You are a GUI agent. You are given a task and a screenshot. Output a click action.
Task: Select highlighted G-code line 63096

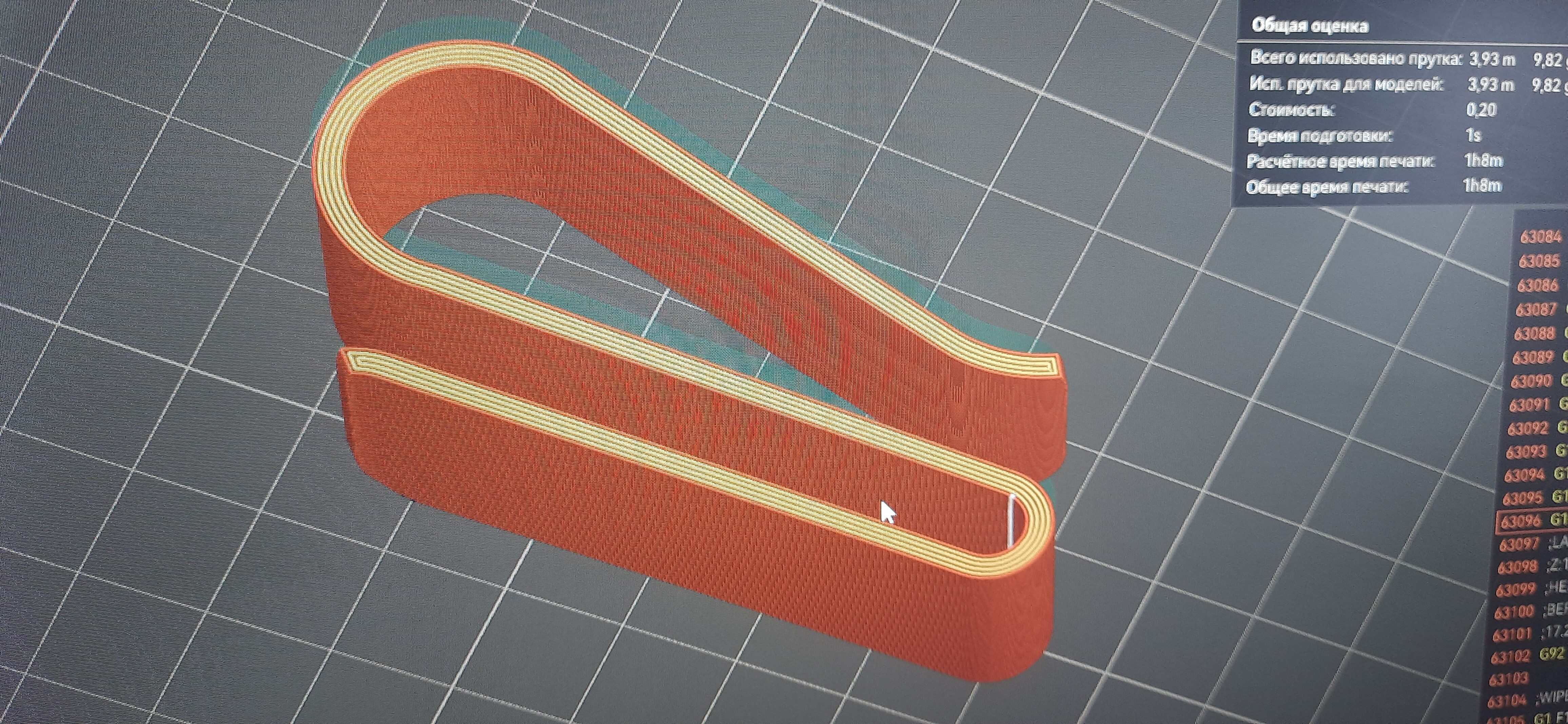point(1527,521)
